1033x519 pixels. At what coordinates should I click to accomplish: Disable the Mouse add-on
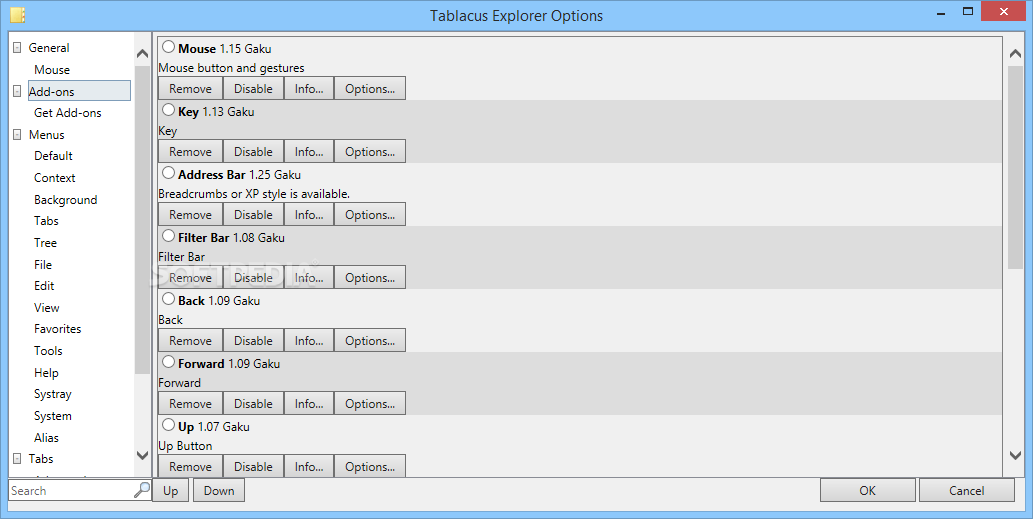(x=253, y=88)
